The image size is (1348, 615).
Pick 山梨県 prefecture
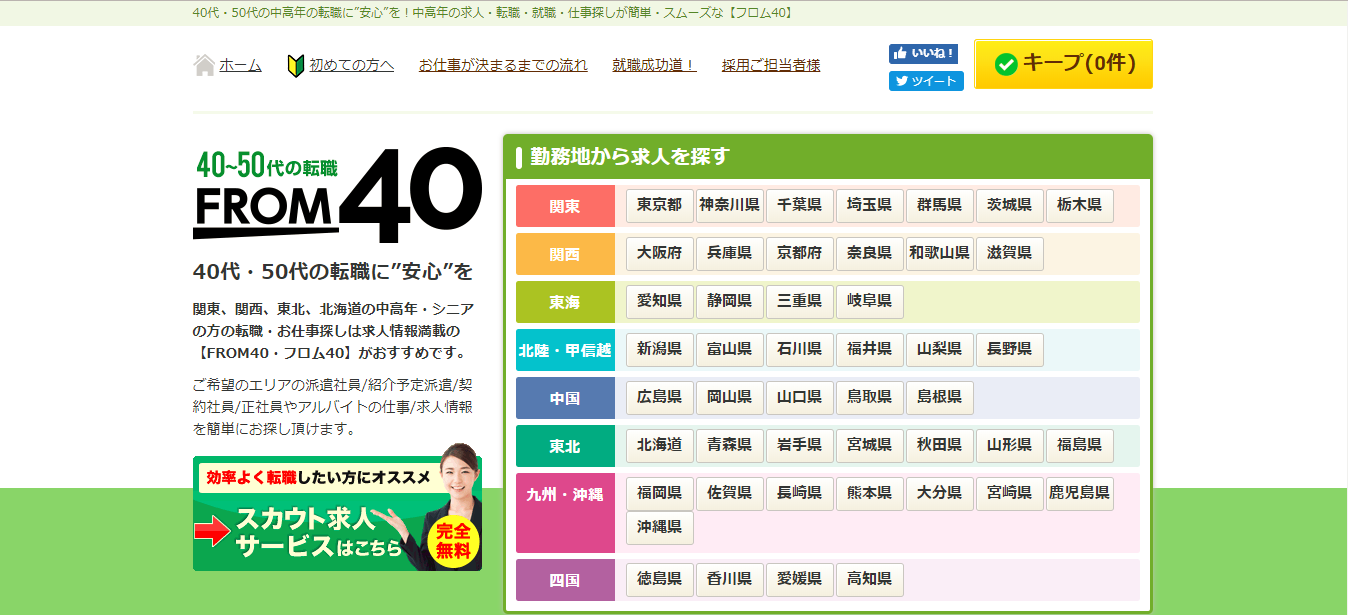pos(940,349)
